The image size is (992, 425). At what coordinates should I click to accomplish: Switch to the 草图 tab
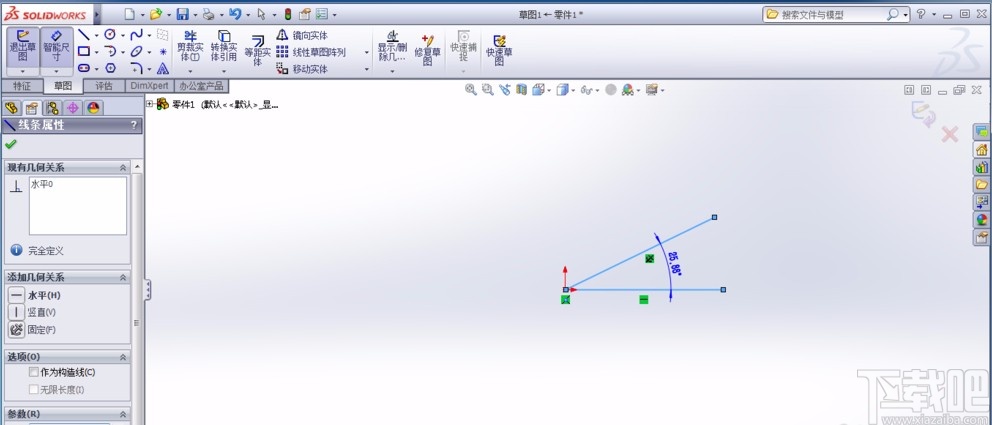[63, 86]
